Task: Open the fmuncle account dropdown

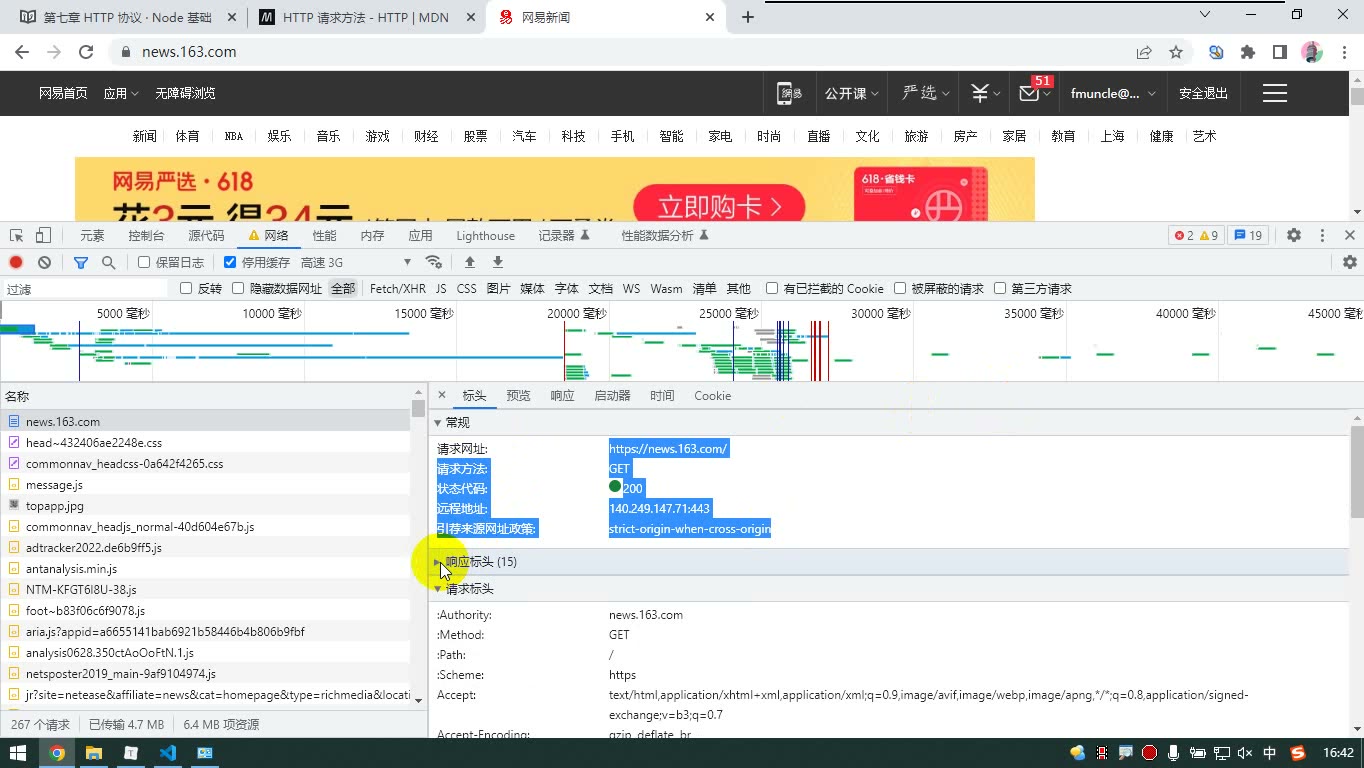Action: click(1113, 93)
